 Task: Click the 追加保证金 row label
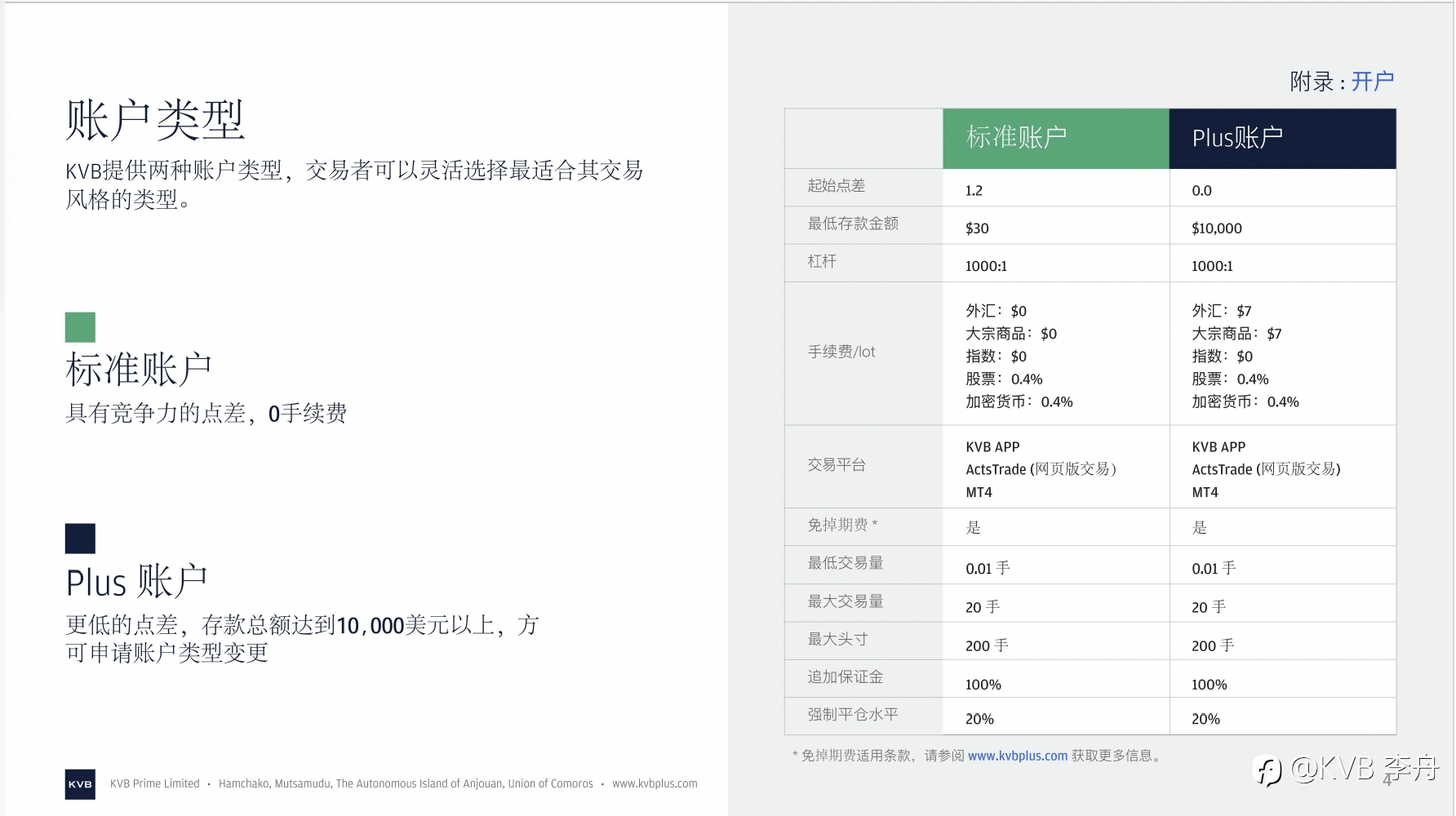846,676
